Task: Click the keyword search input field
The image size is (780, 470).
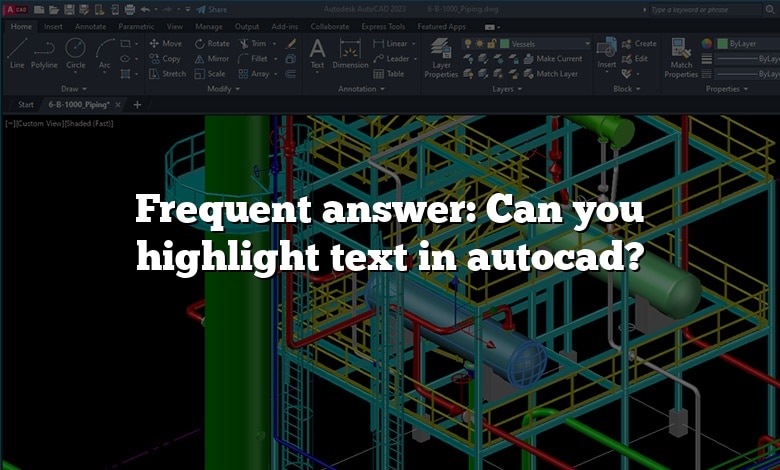Action: pos(705,9)
